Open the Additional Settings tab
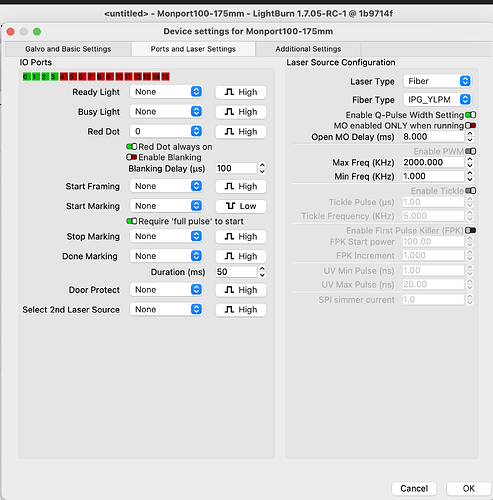 pyautogui.click(x=308, y=49)
